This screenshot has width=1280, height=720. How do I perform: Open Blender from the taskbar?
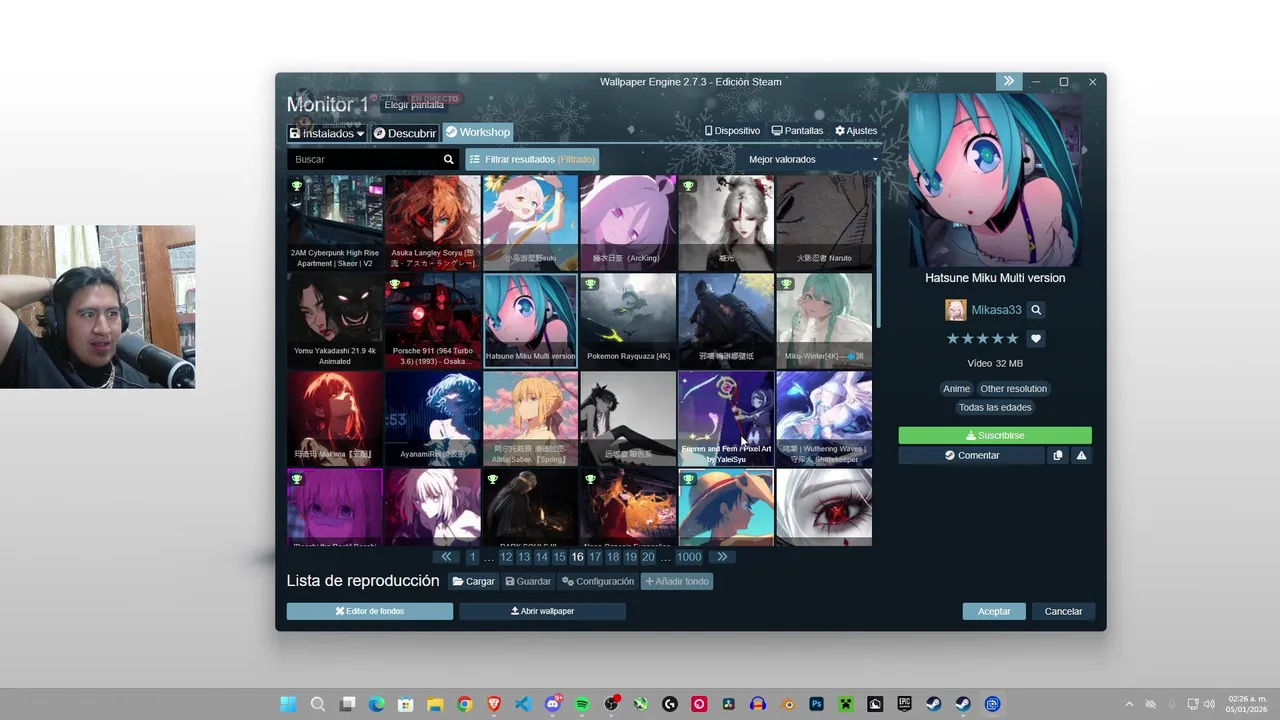[788, 704]
